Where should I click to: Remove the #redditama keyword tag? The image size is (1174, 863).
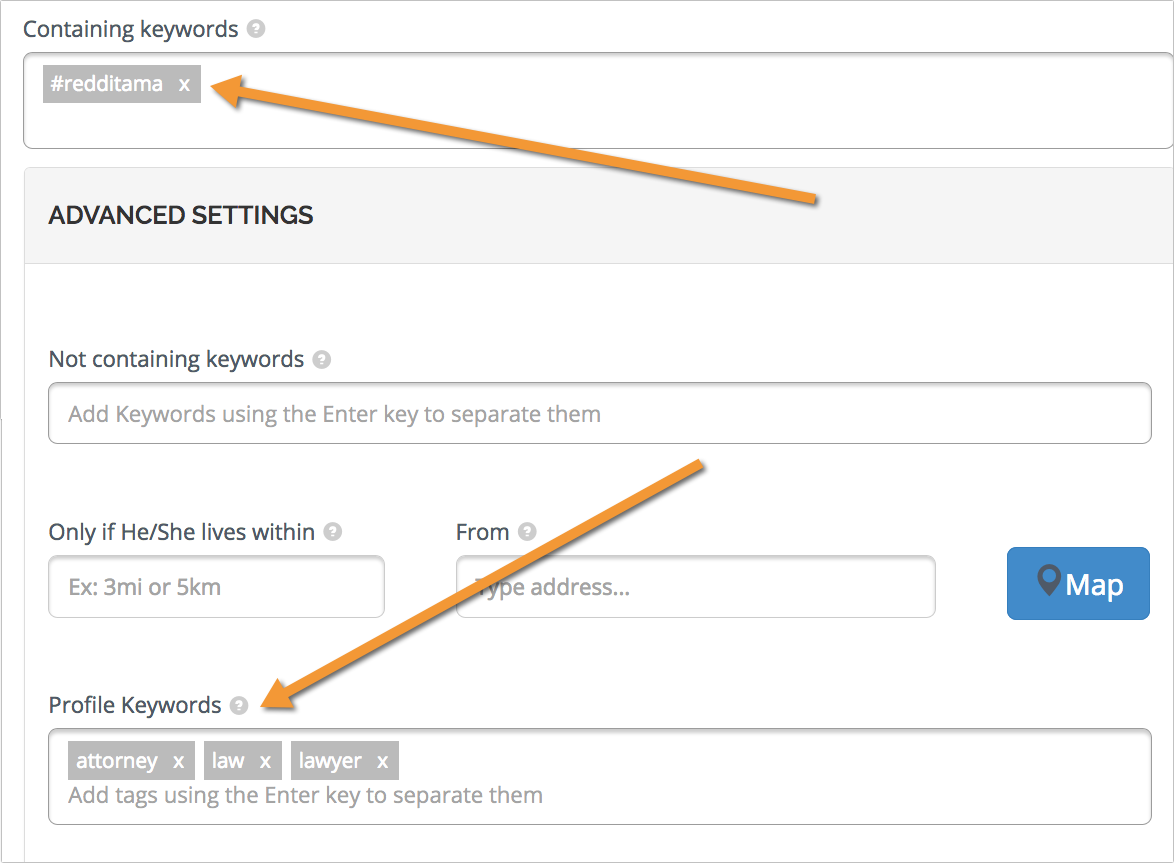click(x=184, y=85)
